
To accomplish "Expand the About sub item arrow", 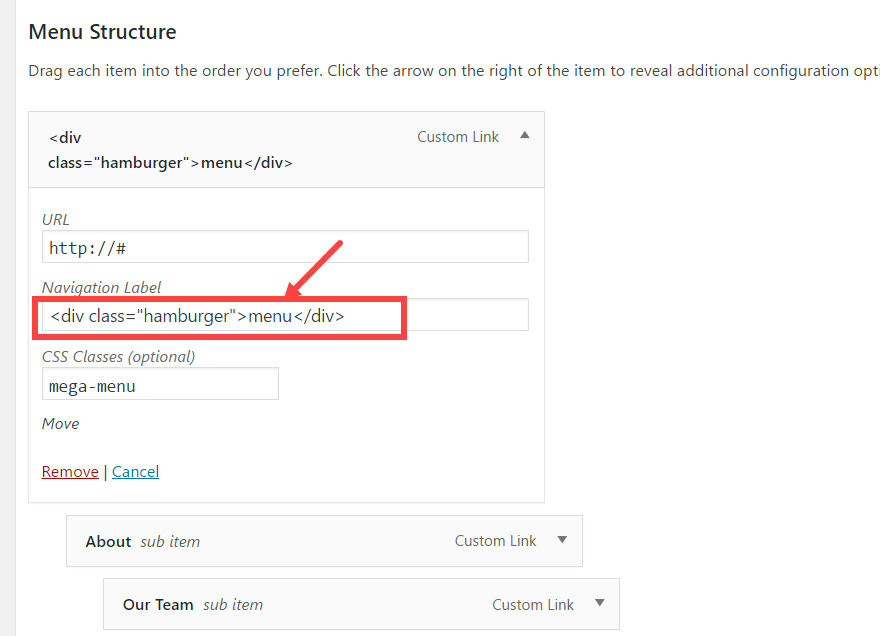I will (x=562, y=540).
